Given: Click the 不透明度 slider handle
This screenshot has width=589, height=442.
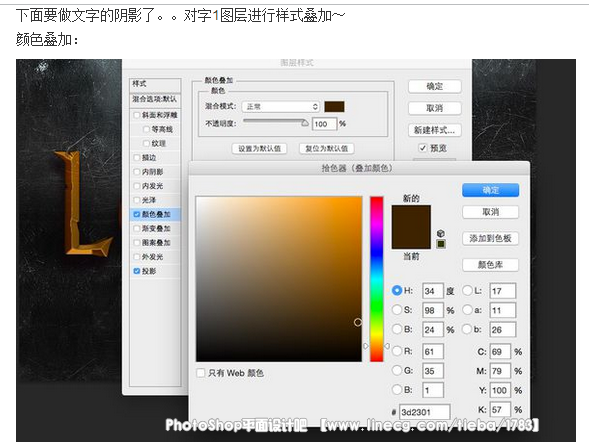Looking at the screenshot, I should coord(305,123).
